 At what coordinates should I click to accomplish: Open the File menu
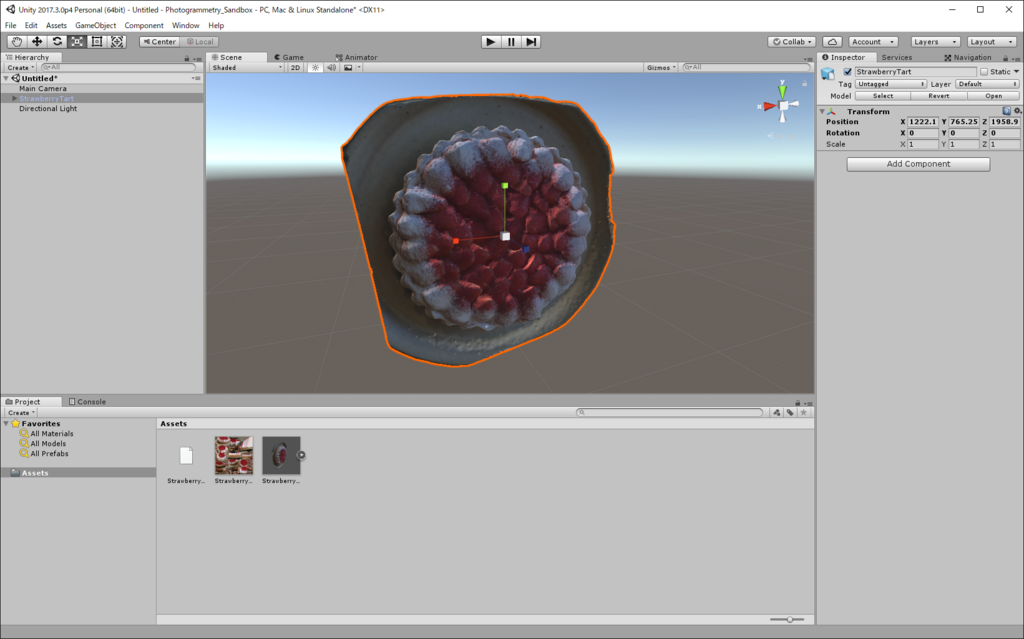[10, 25]
